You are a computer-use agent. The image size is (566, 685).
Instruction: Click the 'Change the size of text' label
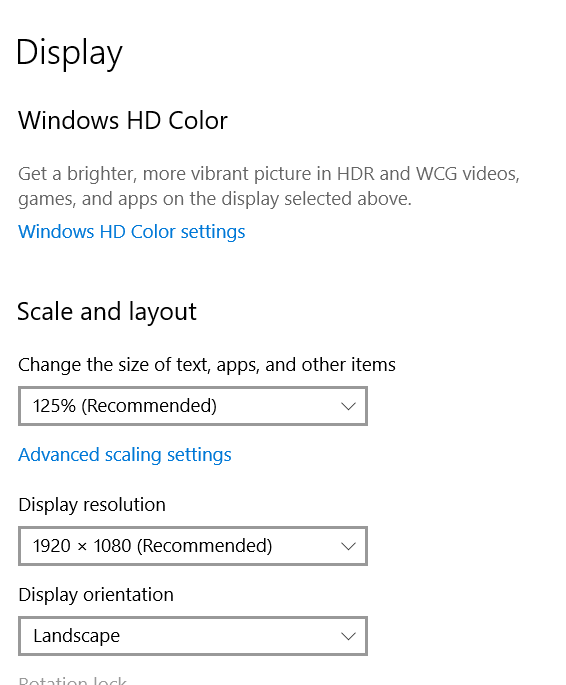point(207,365)
